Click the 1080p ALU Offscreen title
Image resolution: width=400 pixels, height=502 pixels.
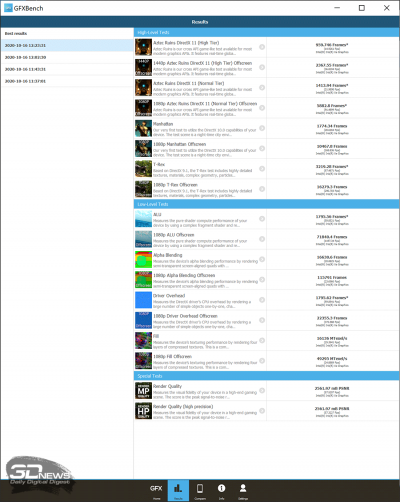174,235
